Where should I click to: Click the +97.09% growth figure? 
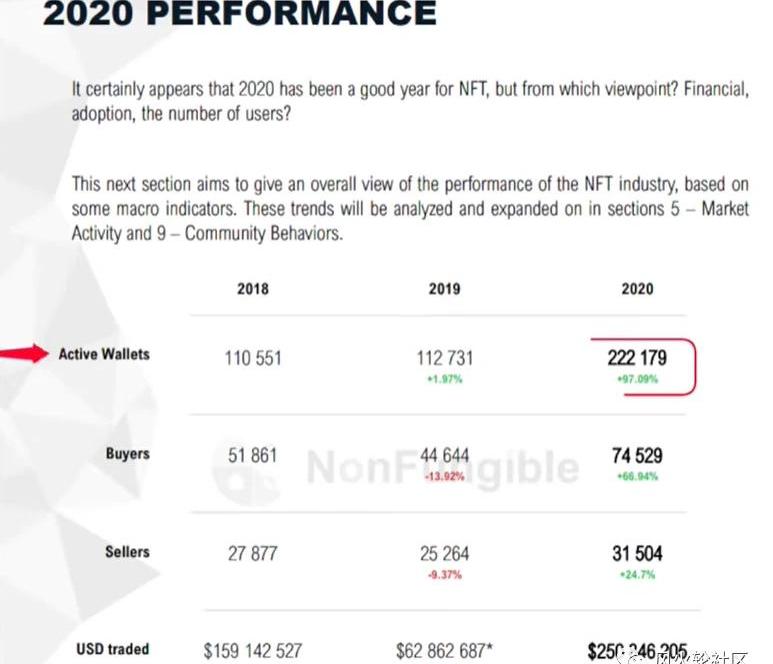[x=637, y=379]
